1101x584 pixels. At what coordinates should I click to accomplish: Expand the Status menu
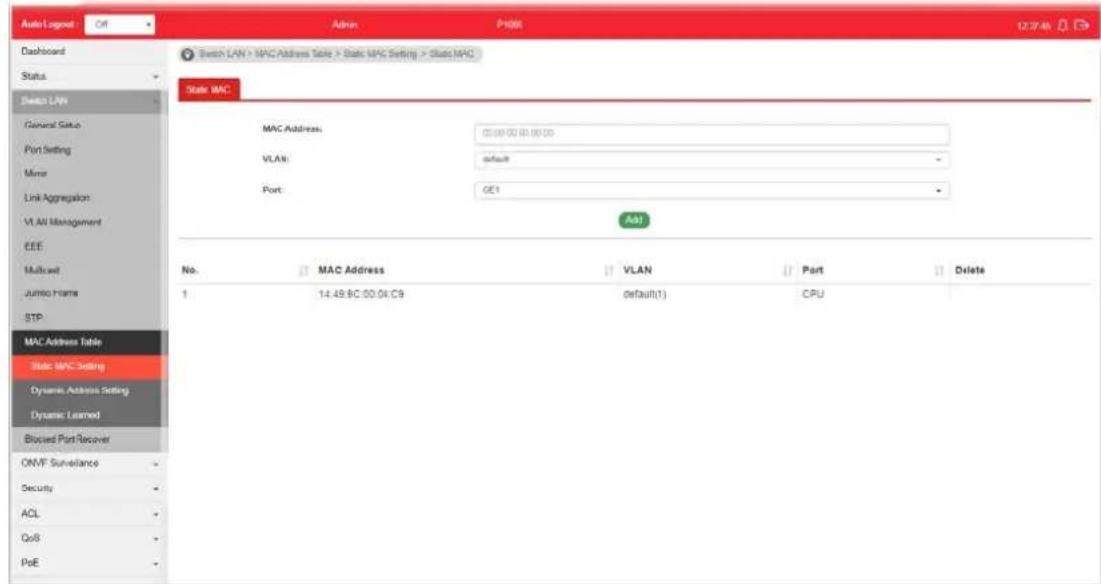point(89,76)
